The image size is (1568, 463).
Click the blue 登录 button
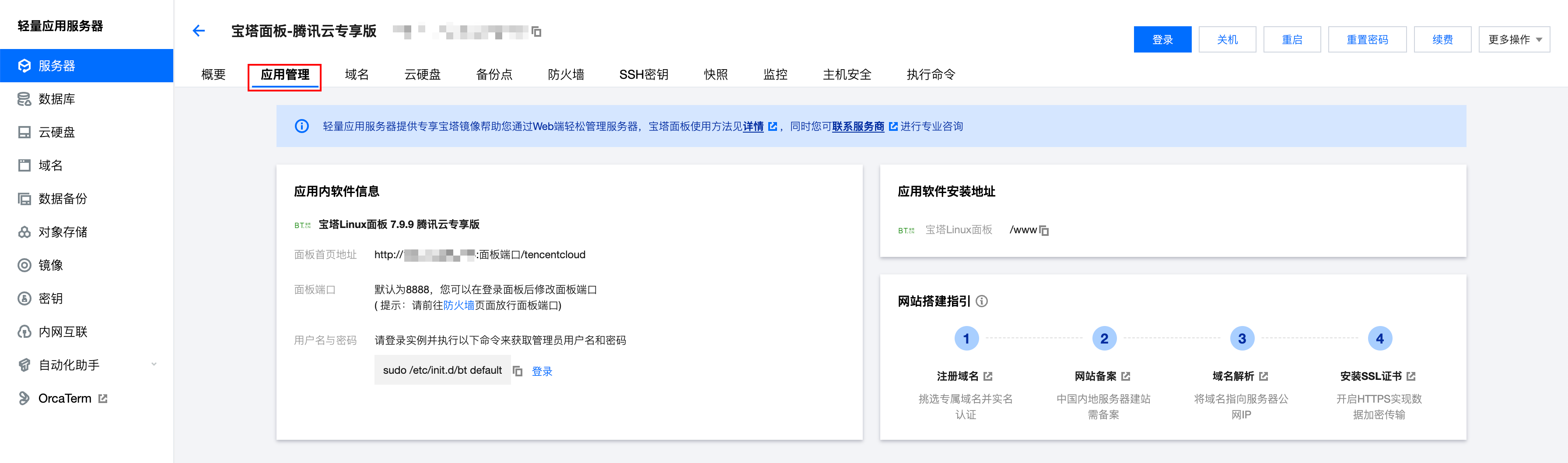[1162, 39]
